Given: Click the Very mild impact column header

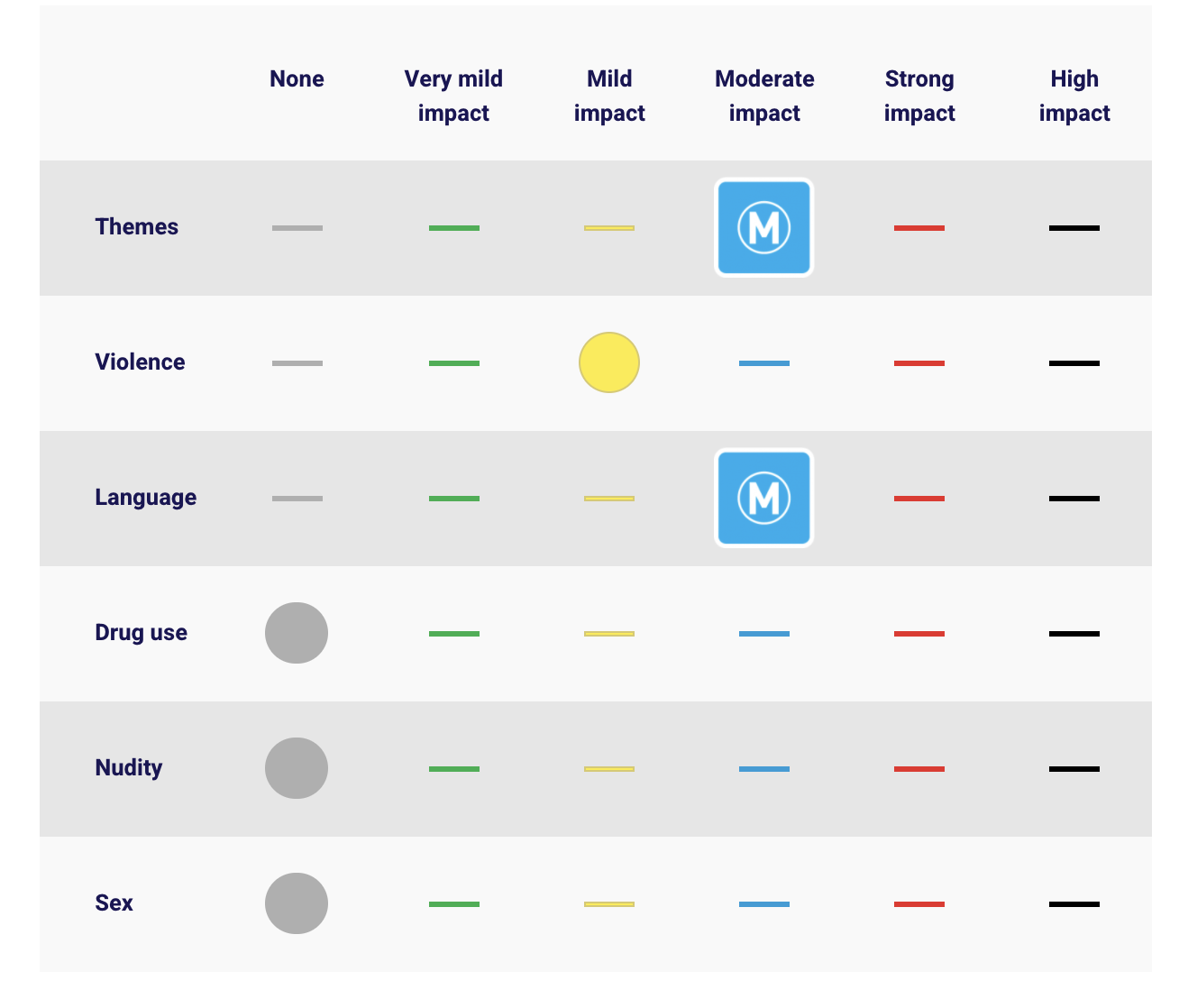Looking at the screenshot, I should click(453, 96).
